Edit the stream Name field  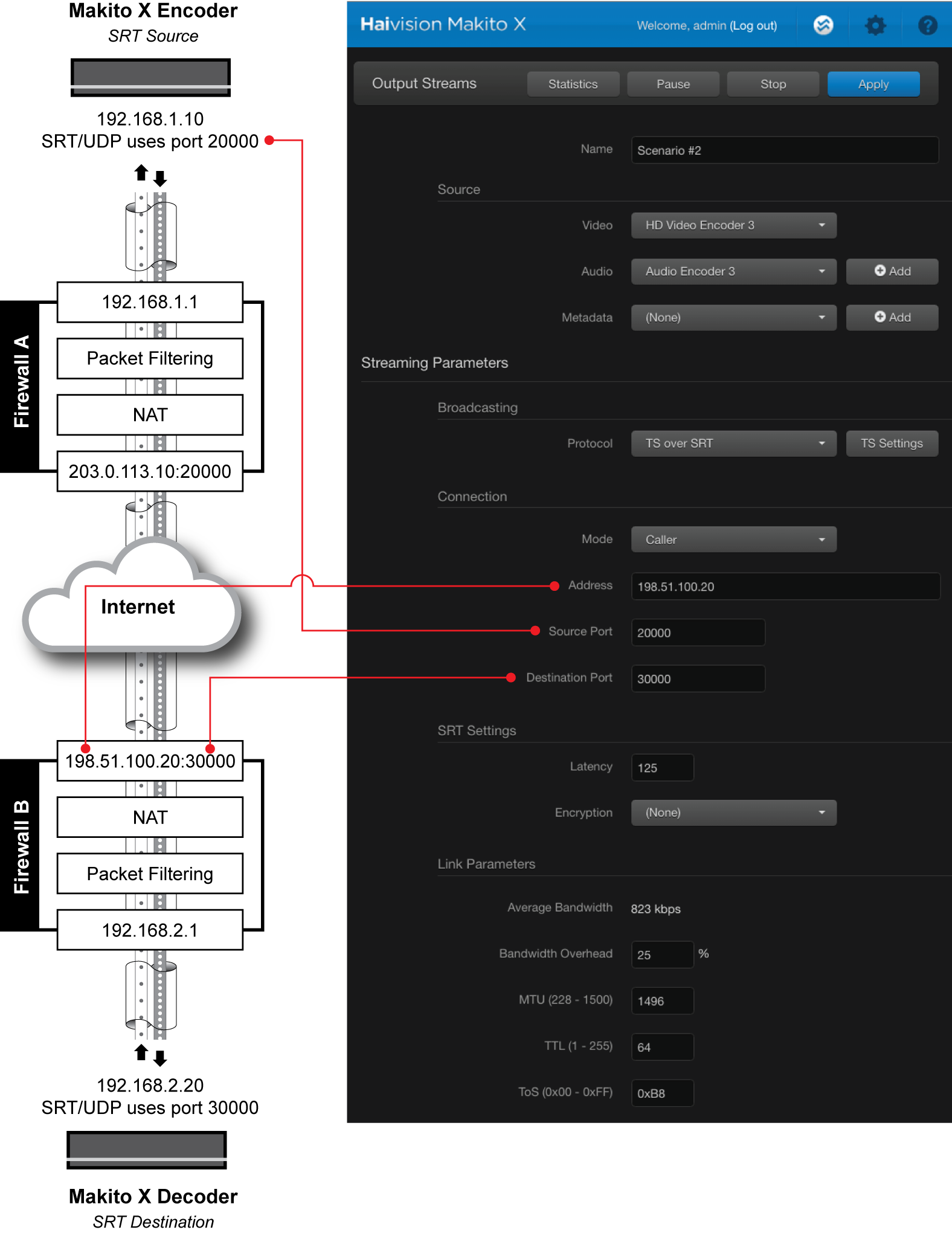tap(785, 150)
